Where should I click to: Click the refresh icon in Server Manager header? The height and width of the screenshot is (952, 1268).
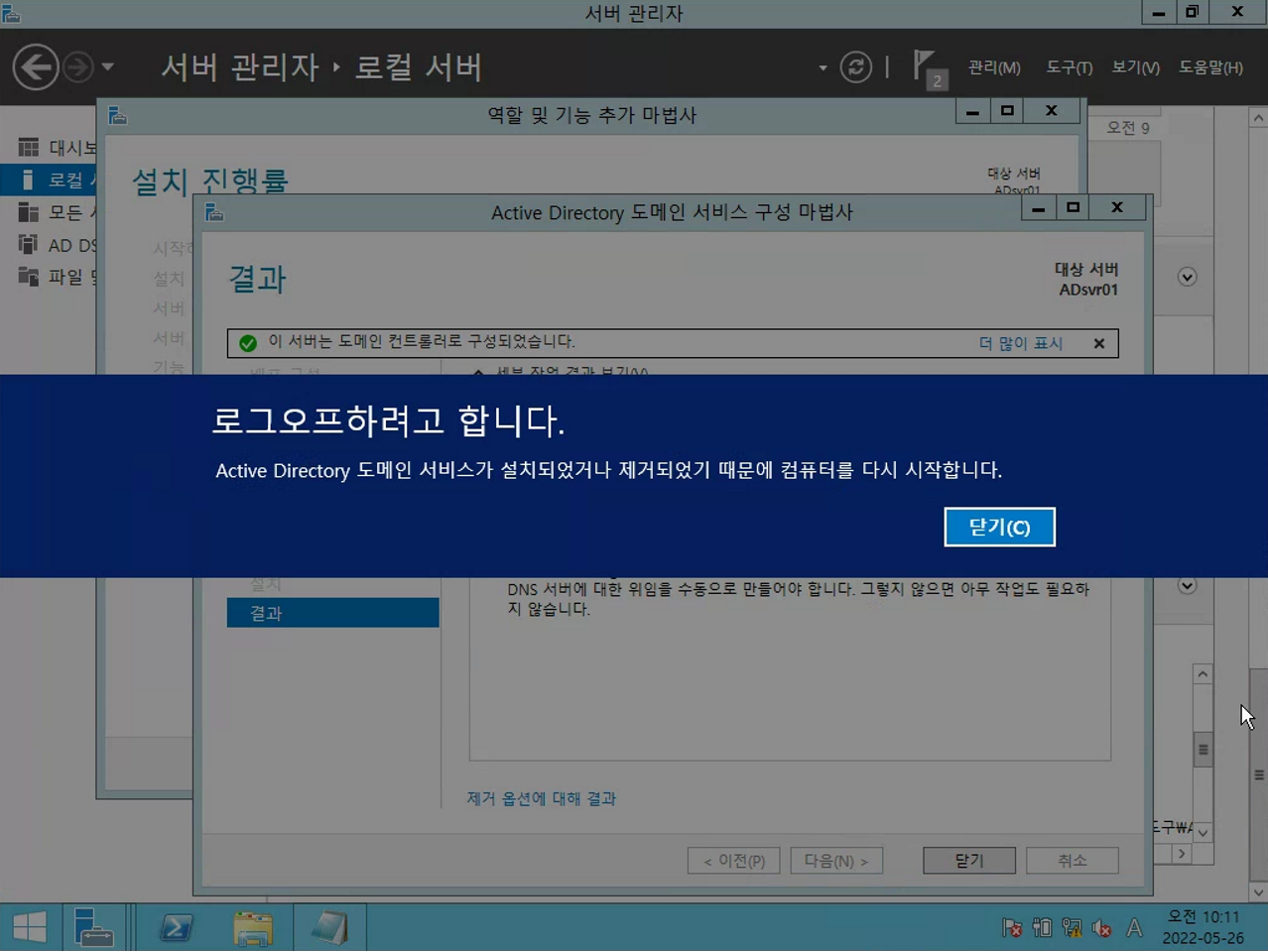pyautogui.click(x=855, y=67)
